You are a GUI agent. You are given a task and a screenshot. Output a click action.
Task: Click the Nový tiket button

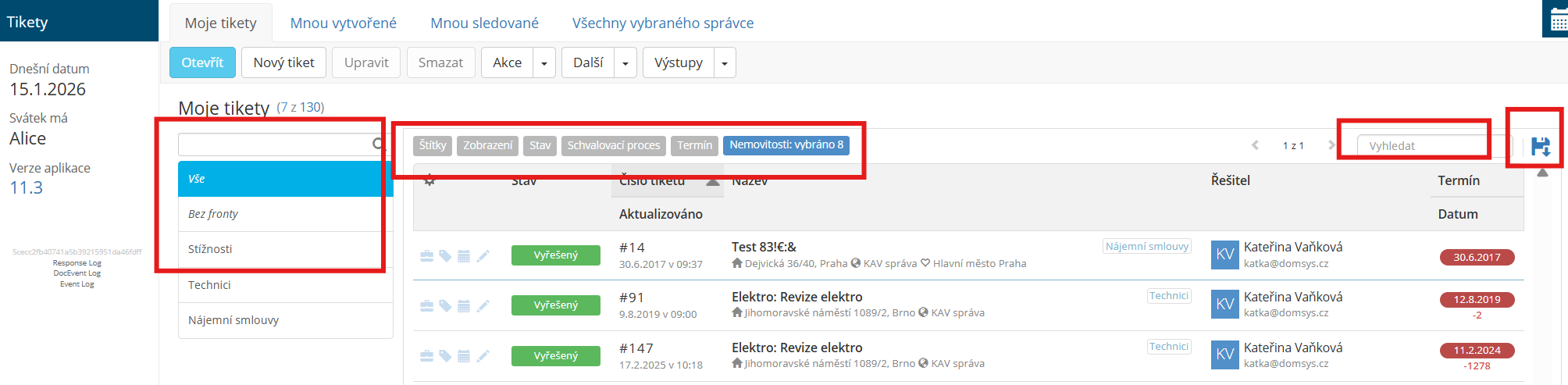[x=283, y=62]
